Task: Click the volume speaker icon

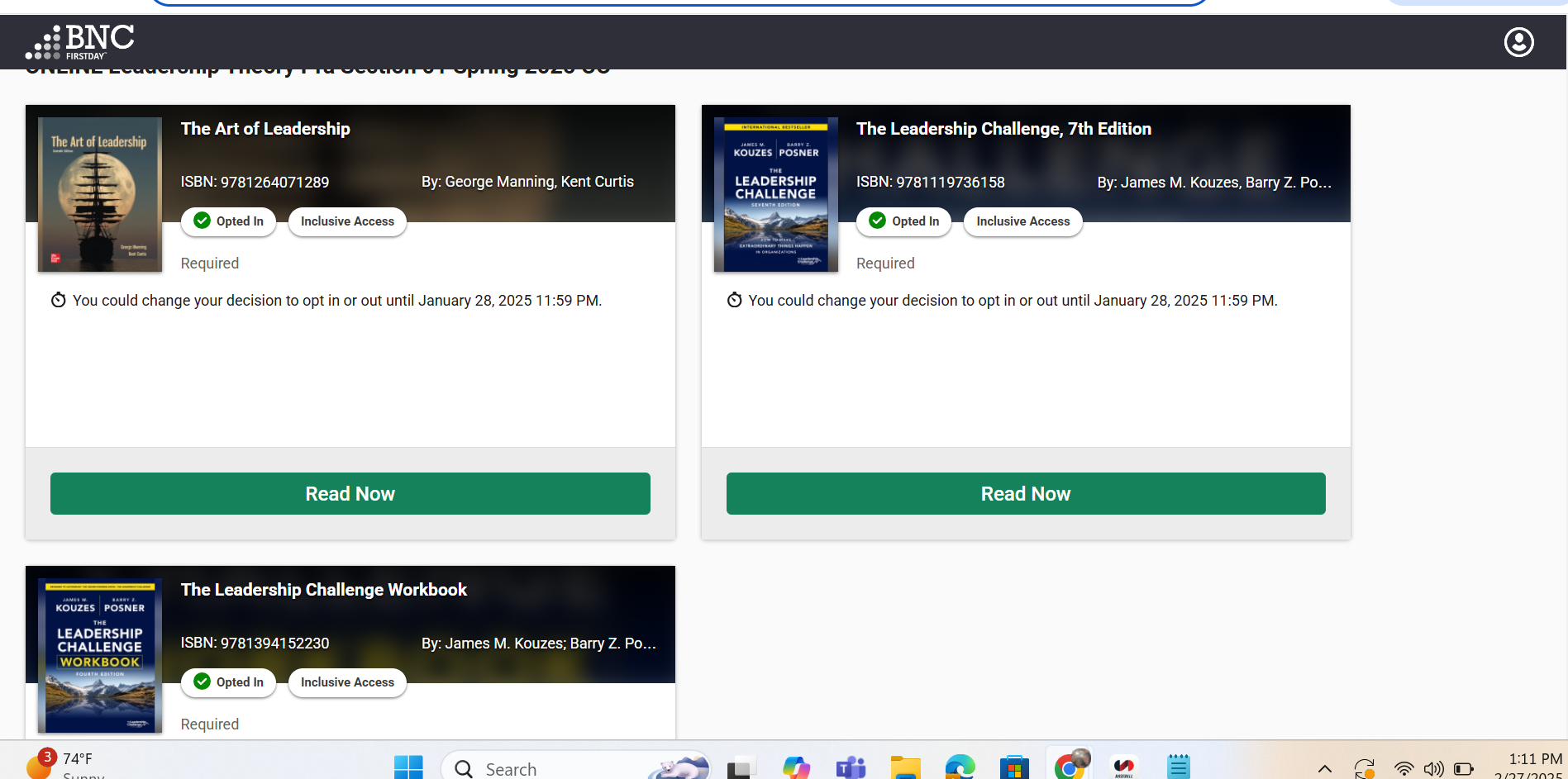Action: pyautogui.click(x=1433, y=769)
